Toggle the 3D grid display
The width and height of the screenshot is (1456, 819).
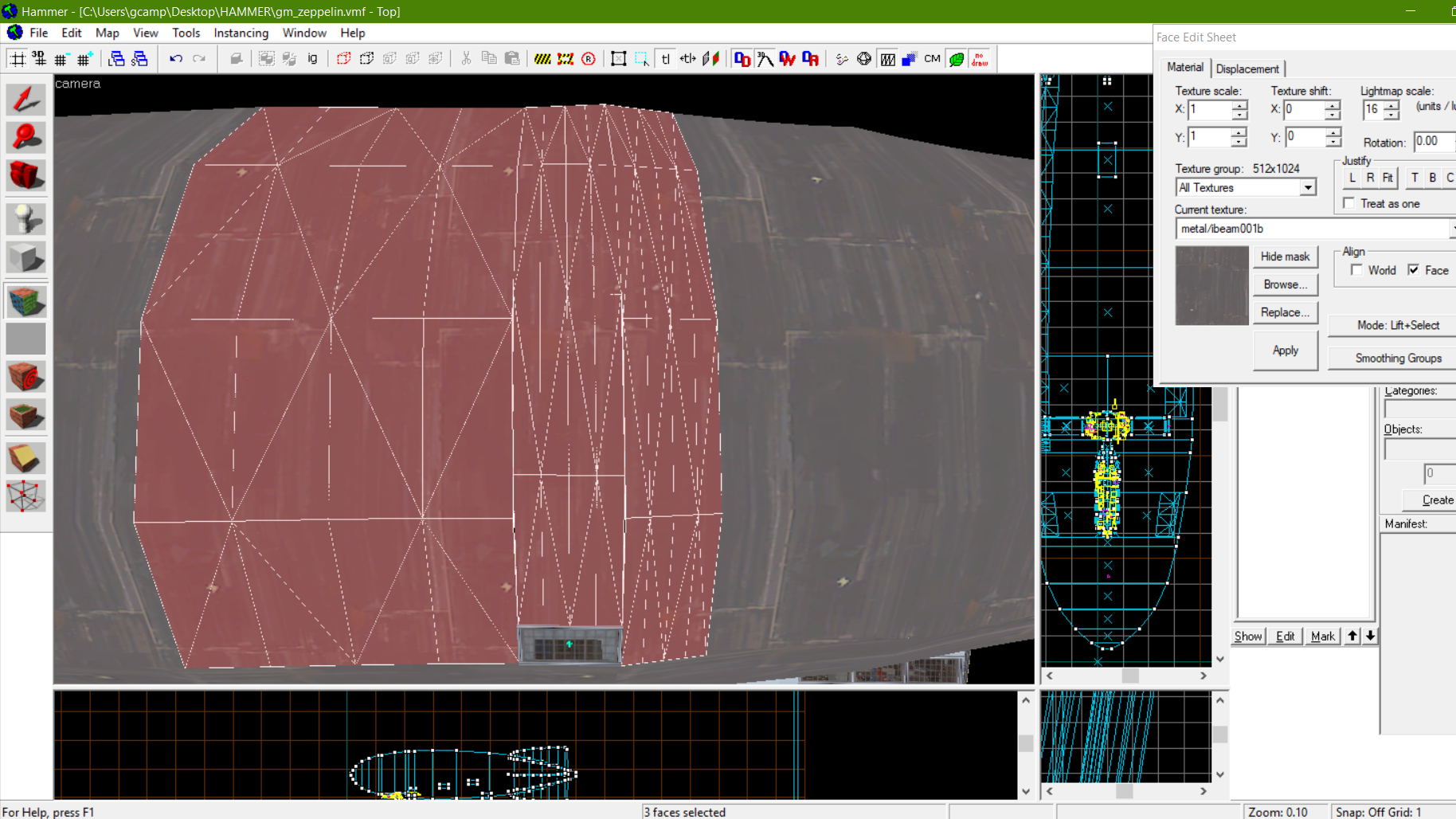[38, 59]
